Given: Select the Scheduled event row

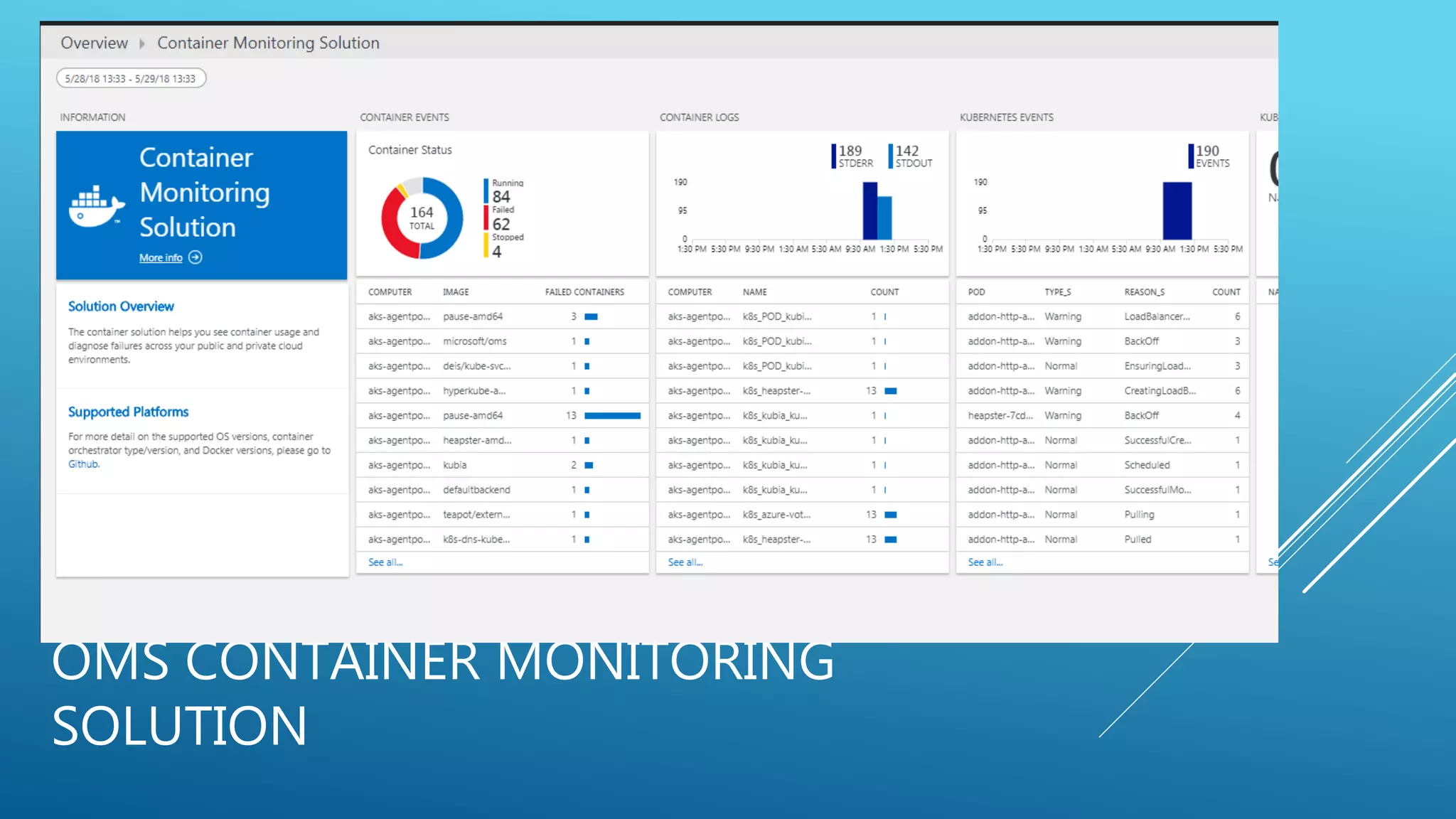Looking at the screenshot, I should pyautogui.click(x=1102, y=465).
